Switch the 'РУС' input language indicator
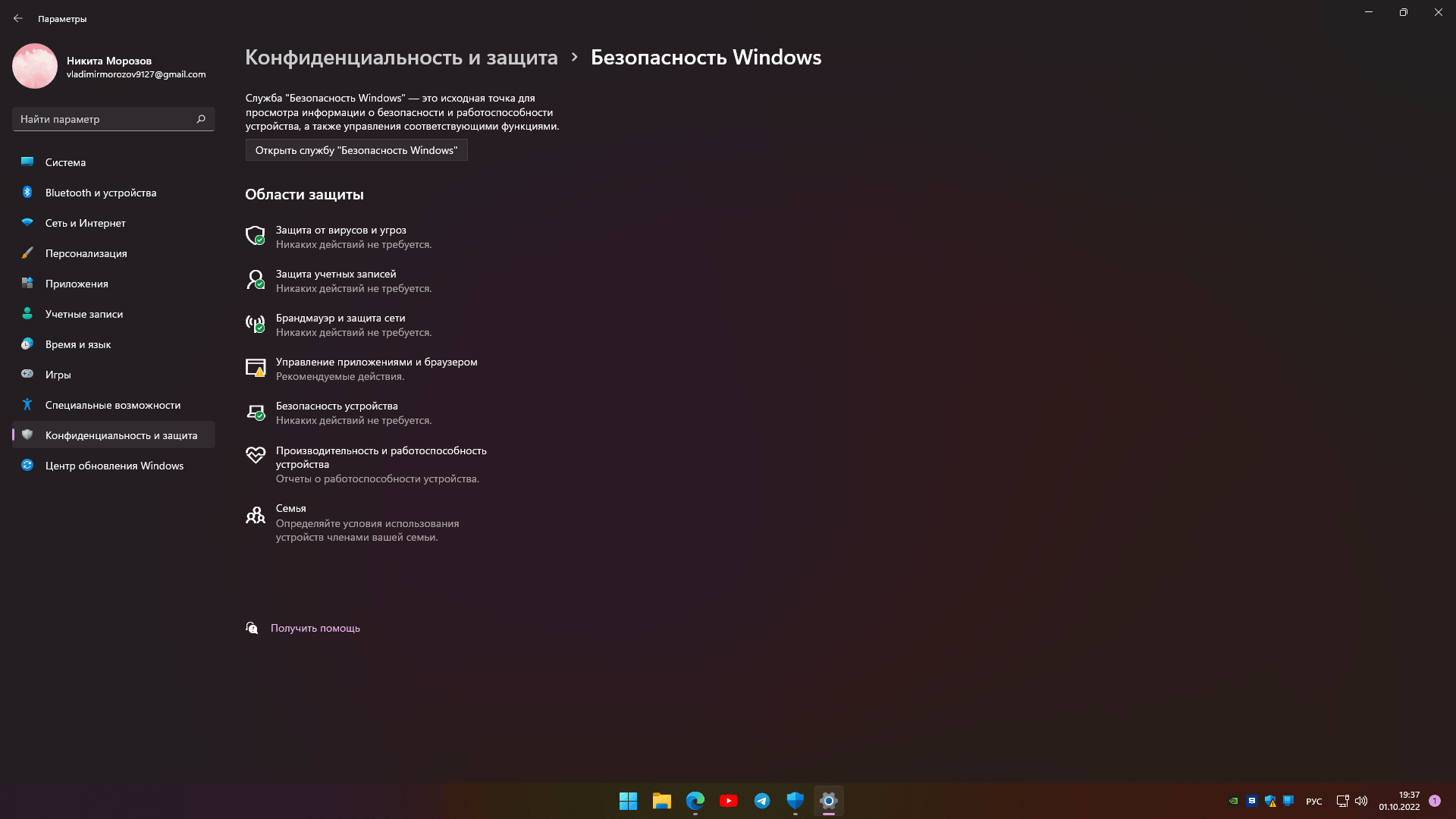1456x819 pixels. click(1314, 801)
